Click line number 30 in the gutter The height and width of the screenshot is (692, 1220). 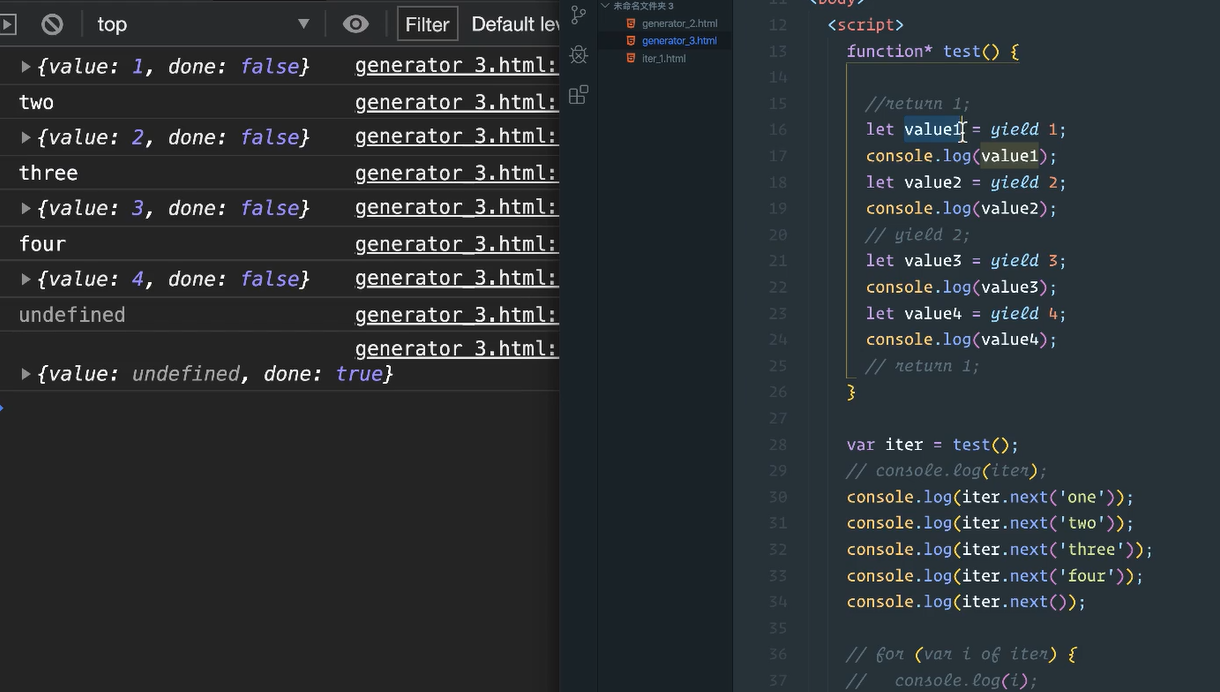click(x=778, y=497)
